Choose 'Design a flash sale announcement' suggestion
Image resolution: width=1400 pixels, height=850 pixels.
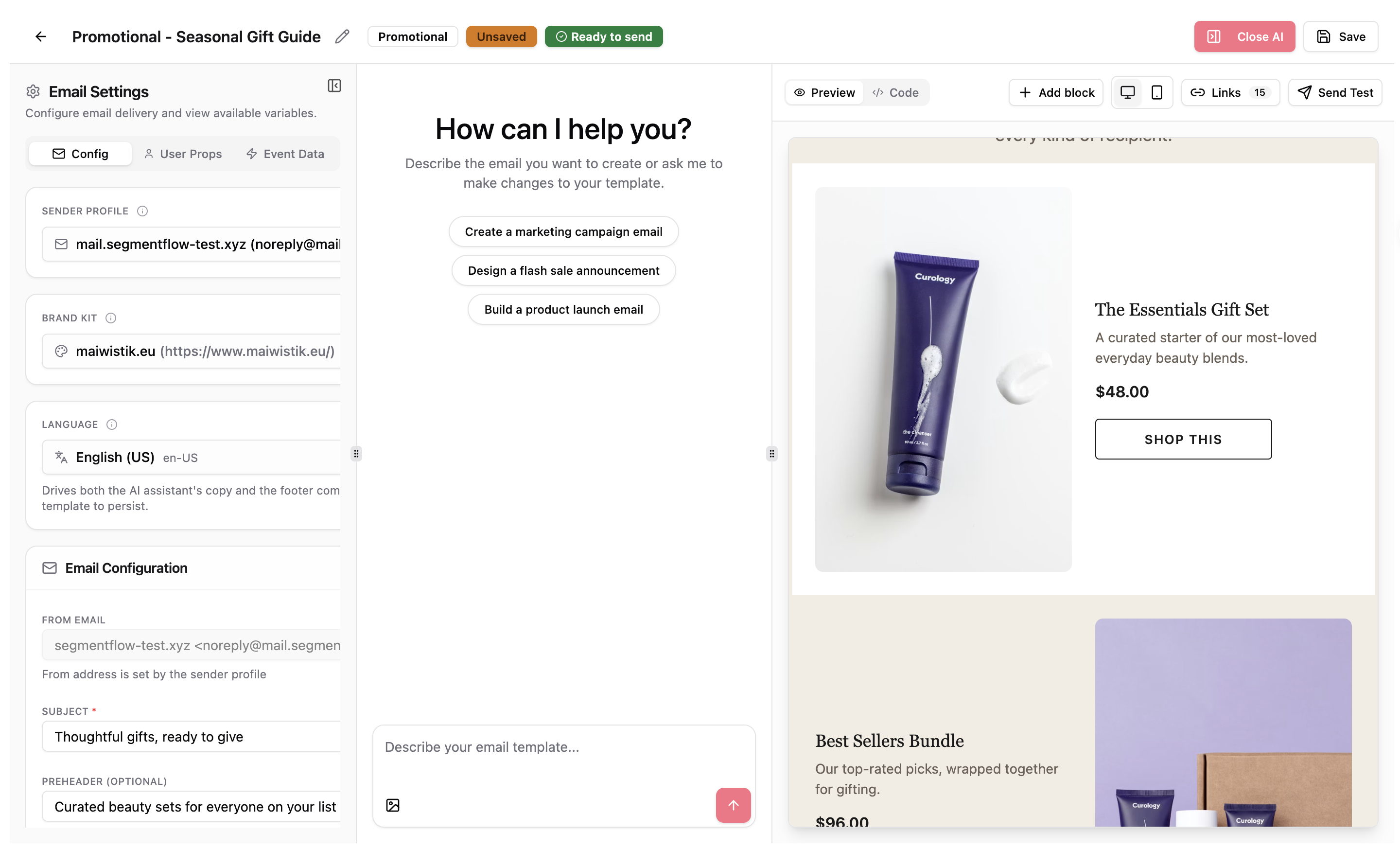pyautogui.click(x=563, y=270)
